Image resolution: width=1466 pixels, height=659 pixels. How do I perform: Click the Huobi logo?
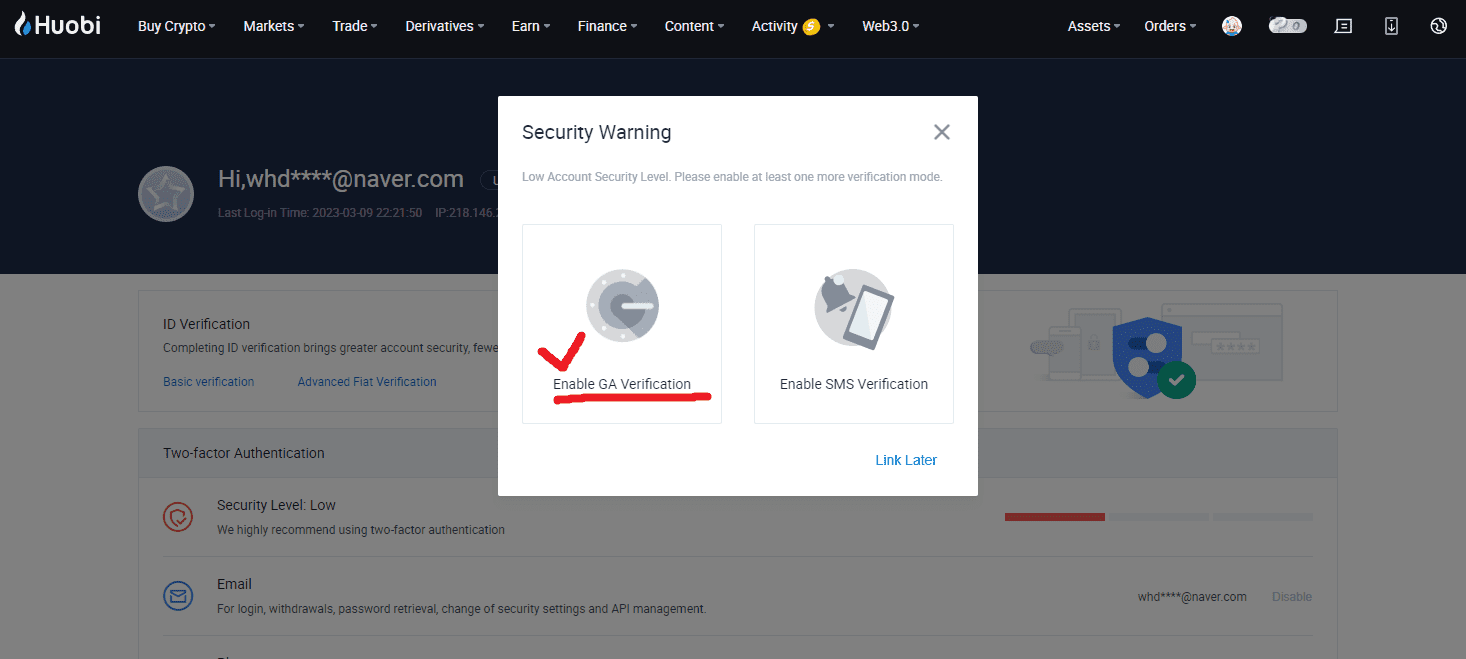56,25
